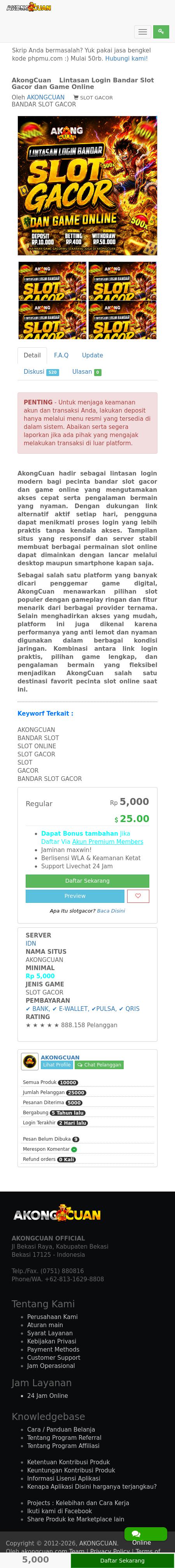This screenshot has height=1568, width=175.
Task: Click the heart wishlist icon button
Action: coord(138,896)
